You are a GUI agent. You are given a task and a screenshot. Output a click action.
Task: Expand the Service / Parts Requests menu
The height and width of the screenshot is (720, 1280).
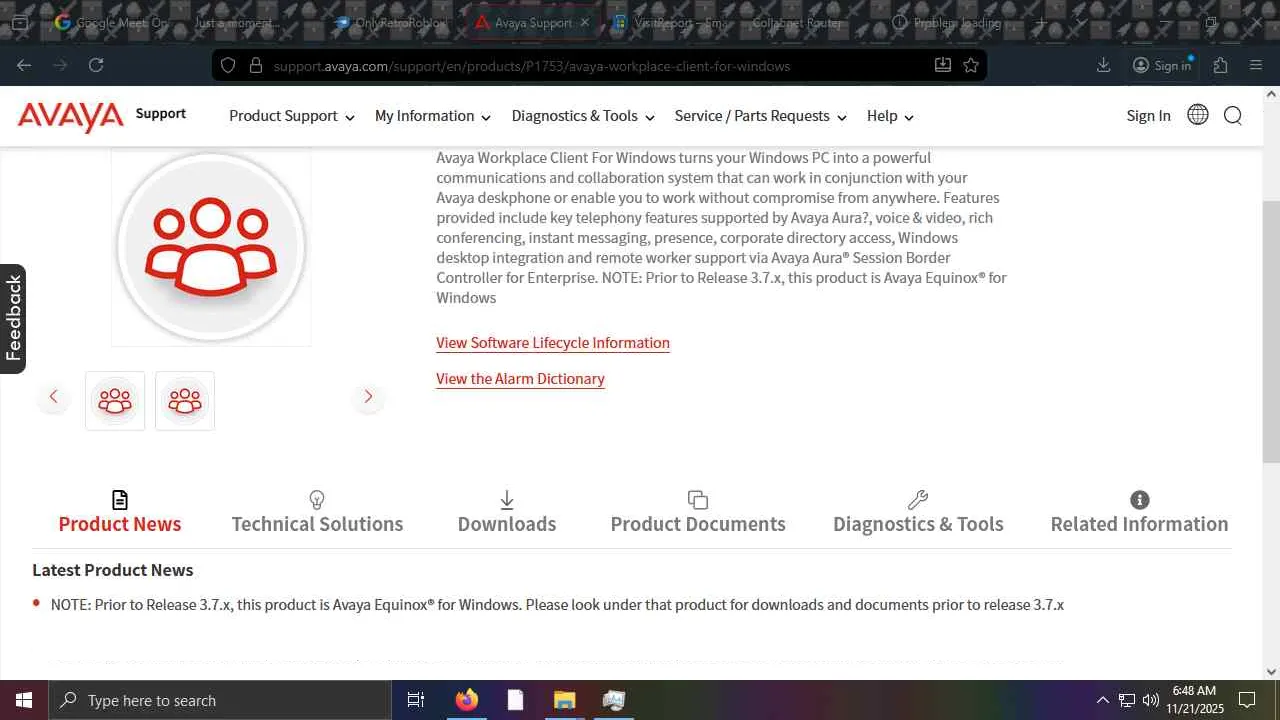(x=761, y=116)
